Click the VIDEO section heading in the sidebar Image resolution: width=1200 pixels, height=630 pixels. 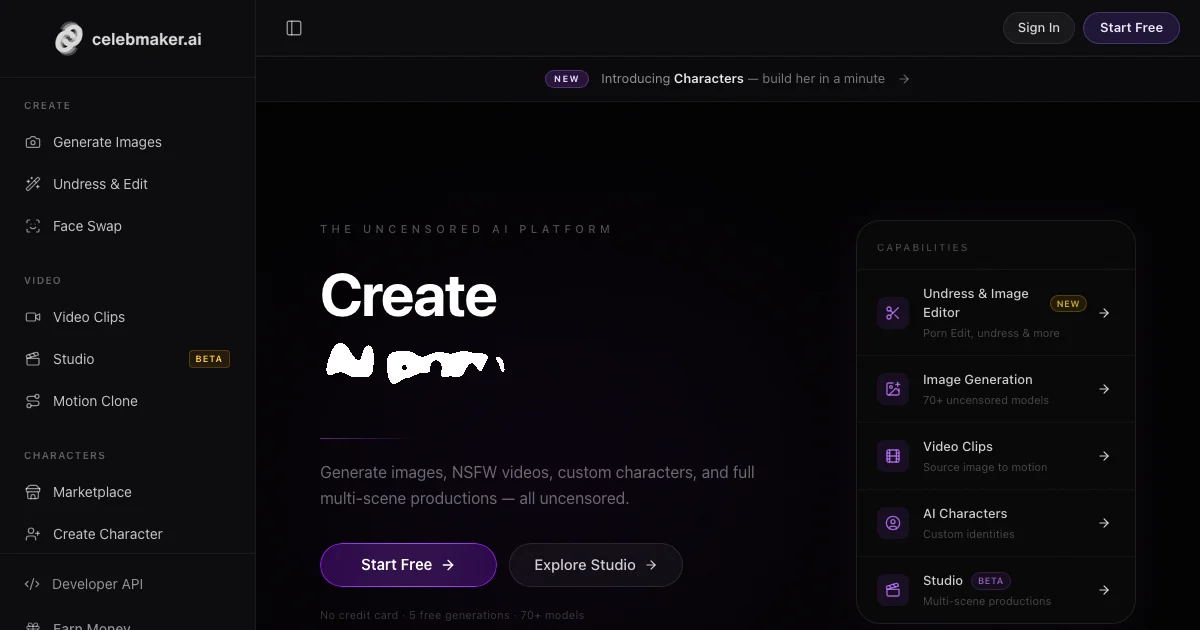click(x=43, y=280)
